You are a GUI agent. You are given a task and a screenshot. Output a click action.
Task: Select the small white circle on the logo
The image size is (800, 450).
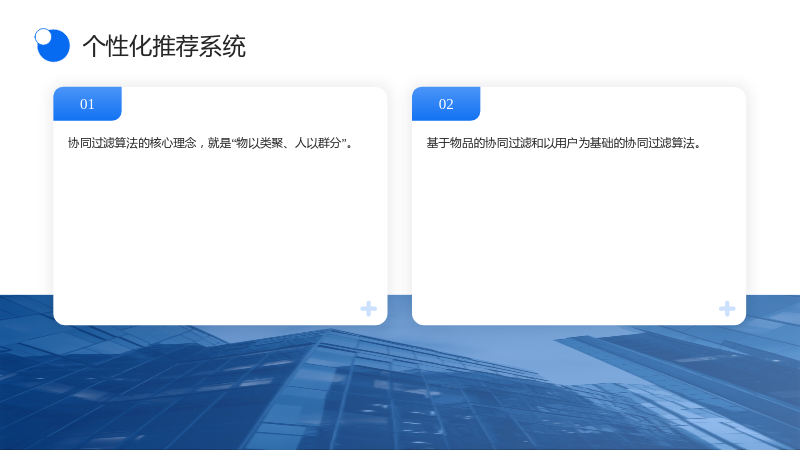coord(43,36)
